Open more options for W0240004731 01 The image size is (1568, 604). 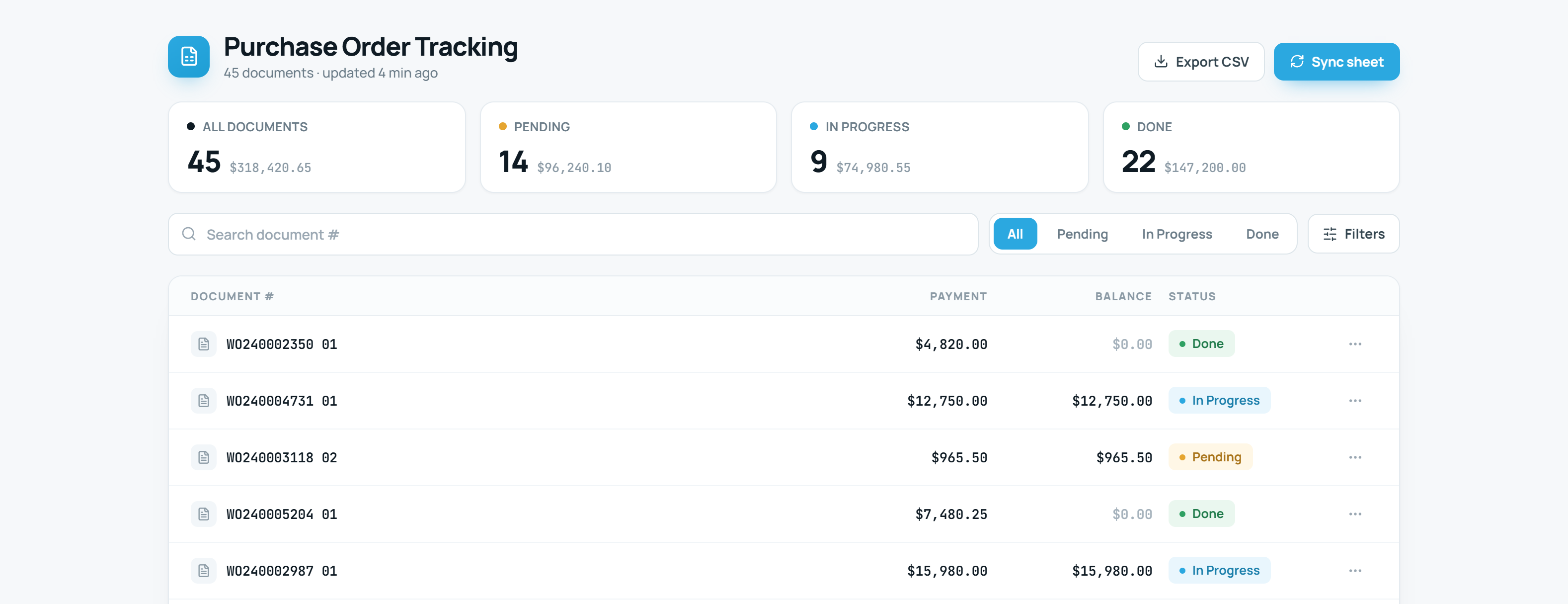1355,401
